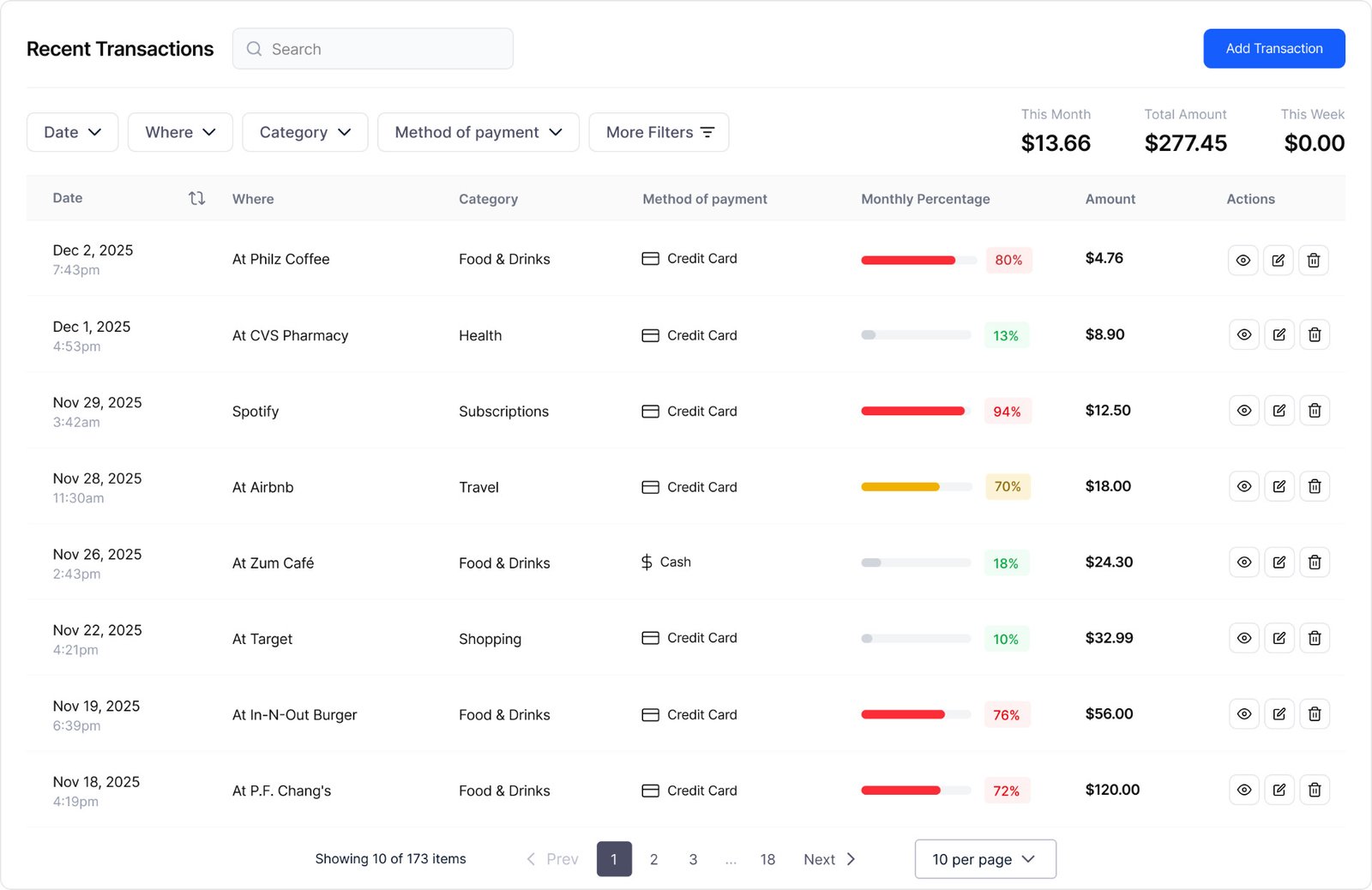Edit the Target transaction
This screenshot has height=890, width=1372.
pyautogui.click(x=1279, y=638)
